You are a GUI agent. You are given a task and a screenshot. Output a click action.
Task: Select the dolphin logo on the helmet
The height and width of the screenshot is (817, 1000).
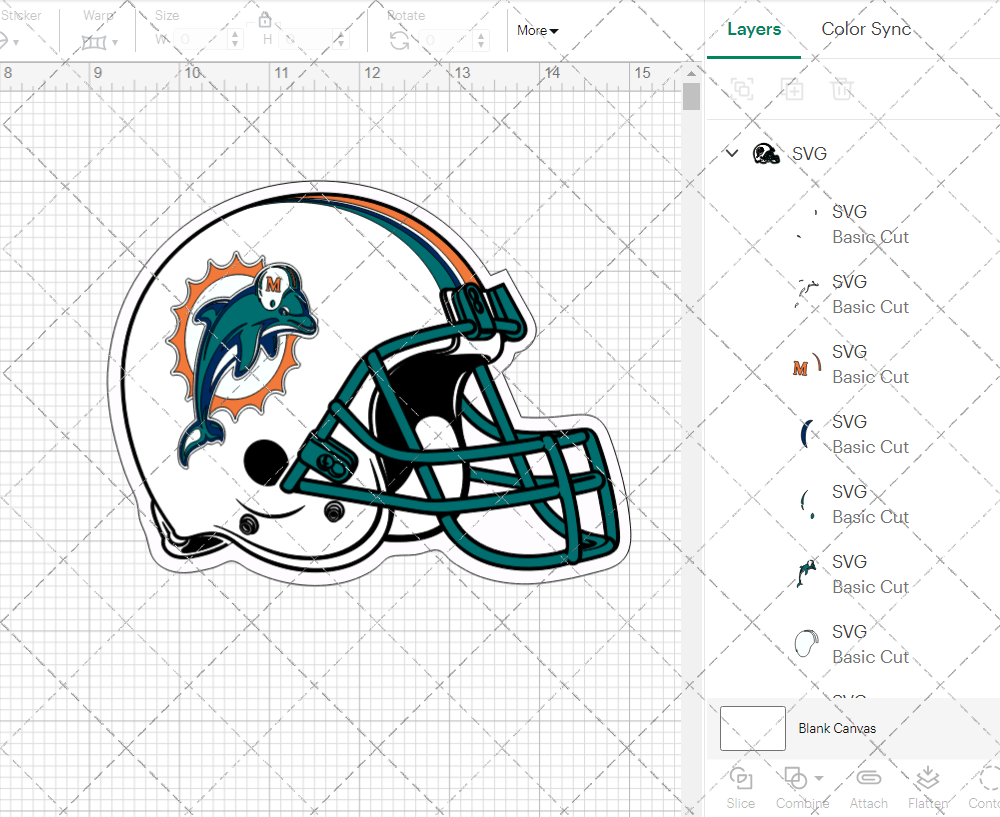(240, 345)
